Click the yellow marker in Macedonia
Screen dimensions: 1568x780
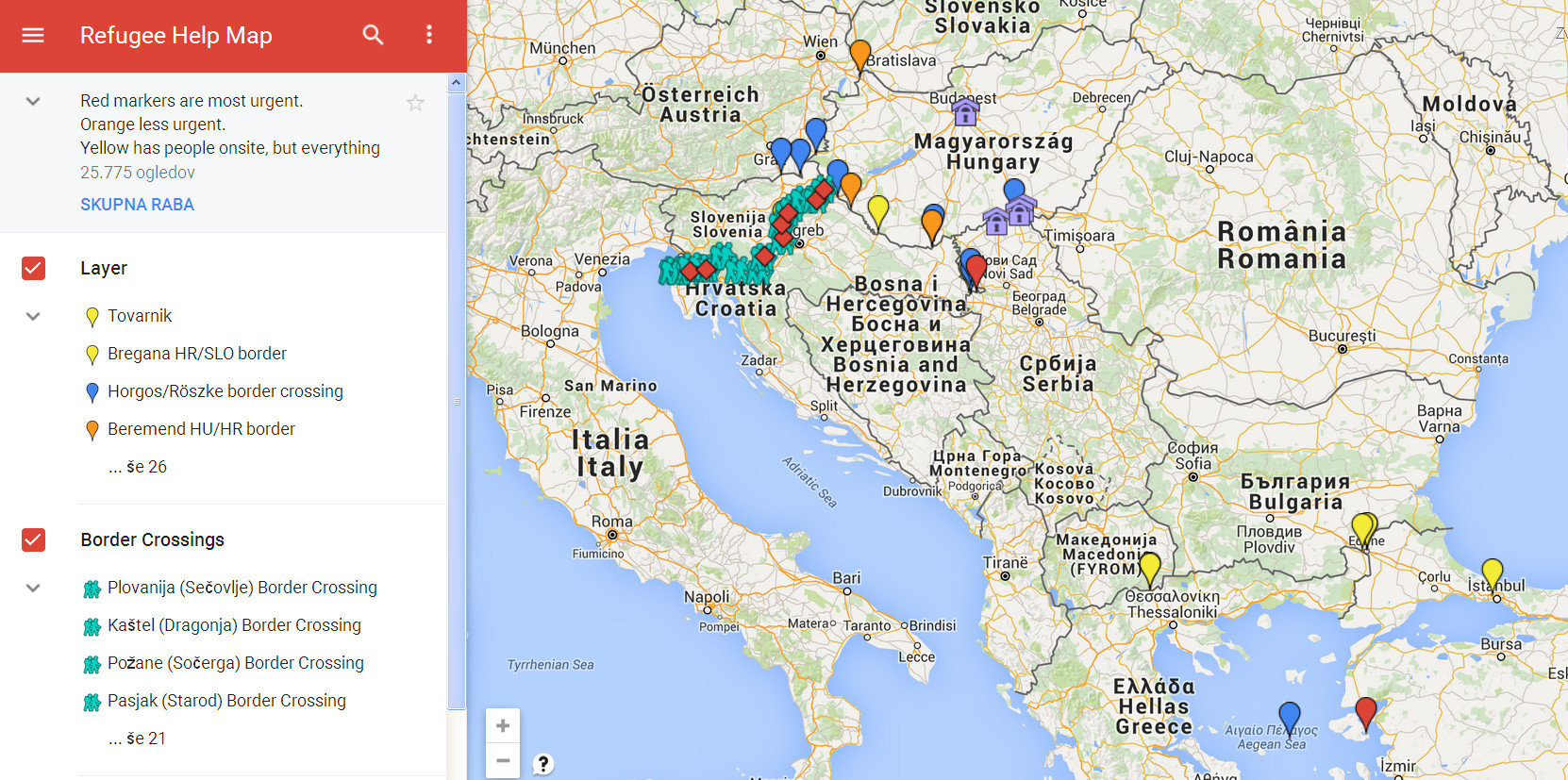1150,569
